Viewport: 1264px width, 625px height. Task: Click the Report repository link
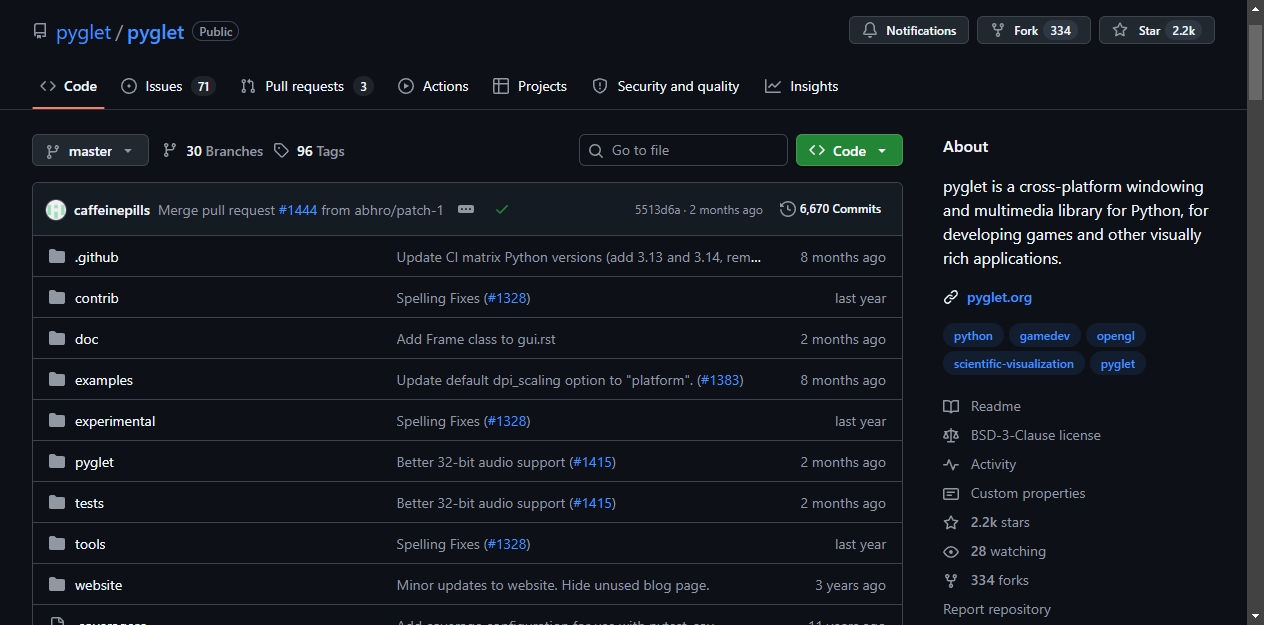coord(997,609)
